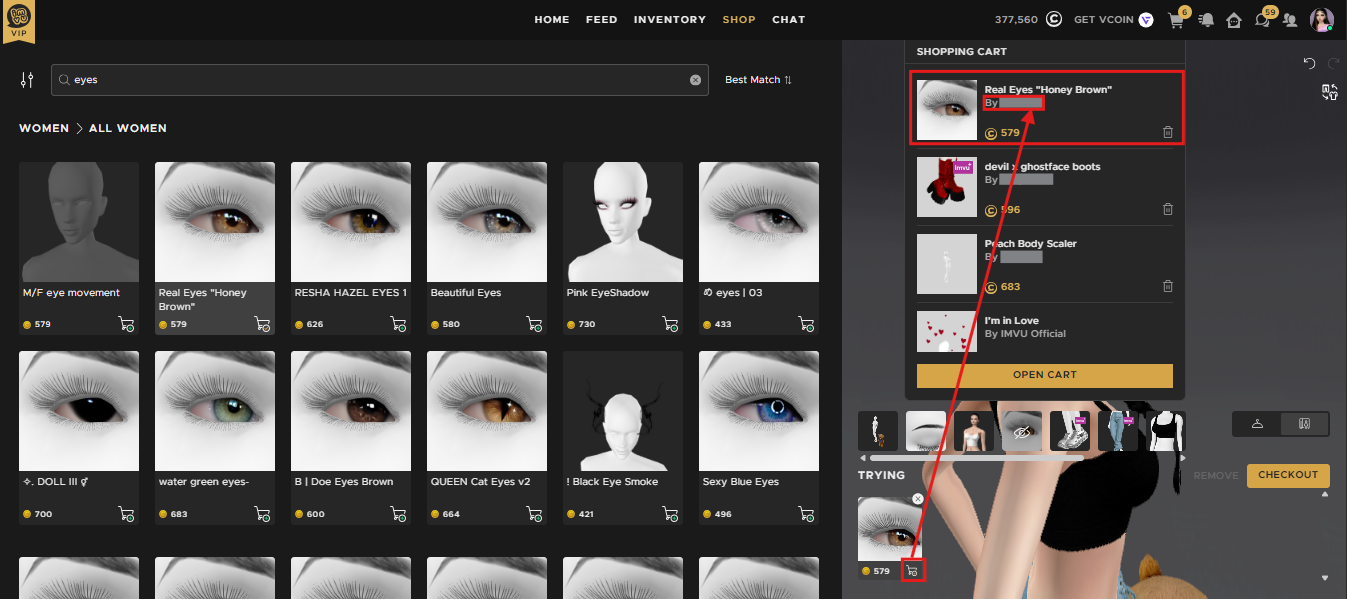
Task: Delete Real Eyes Honey Brown from cart
Action: (x=1167, y=132)
